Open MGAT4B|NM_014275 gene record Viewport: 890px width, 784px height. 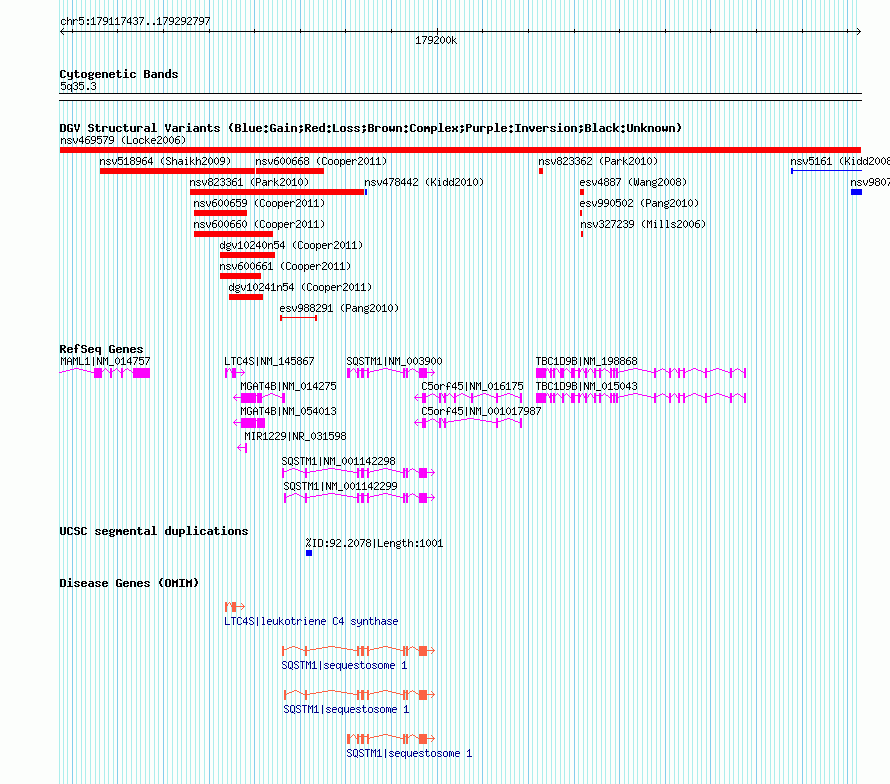[288, 386]
